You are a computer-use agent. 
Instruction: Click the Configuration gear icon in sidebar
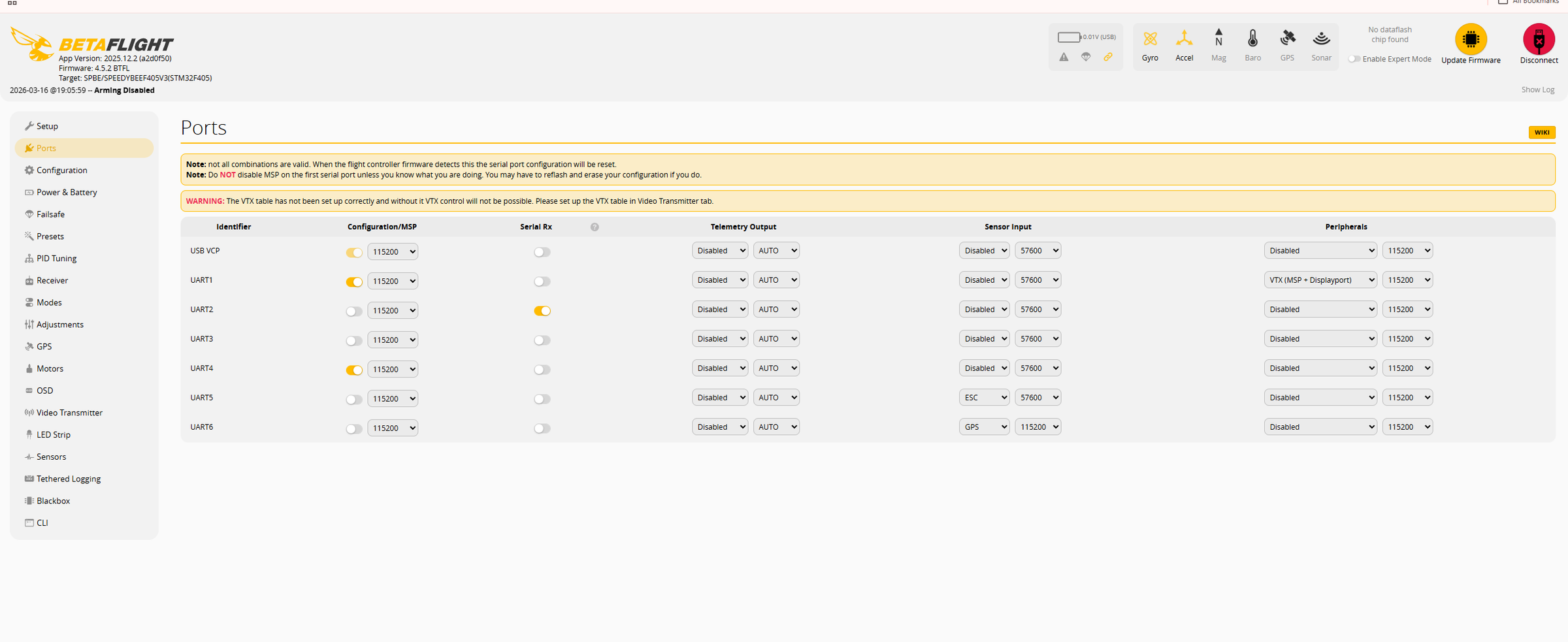[x=29, y=170]
